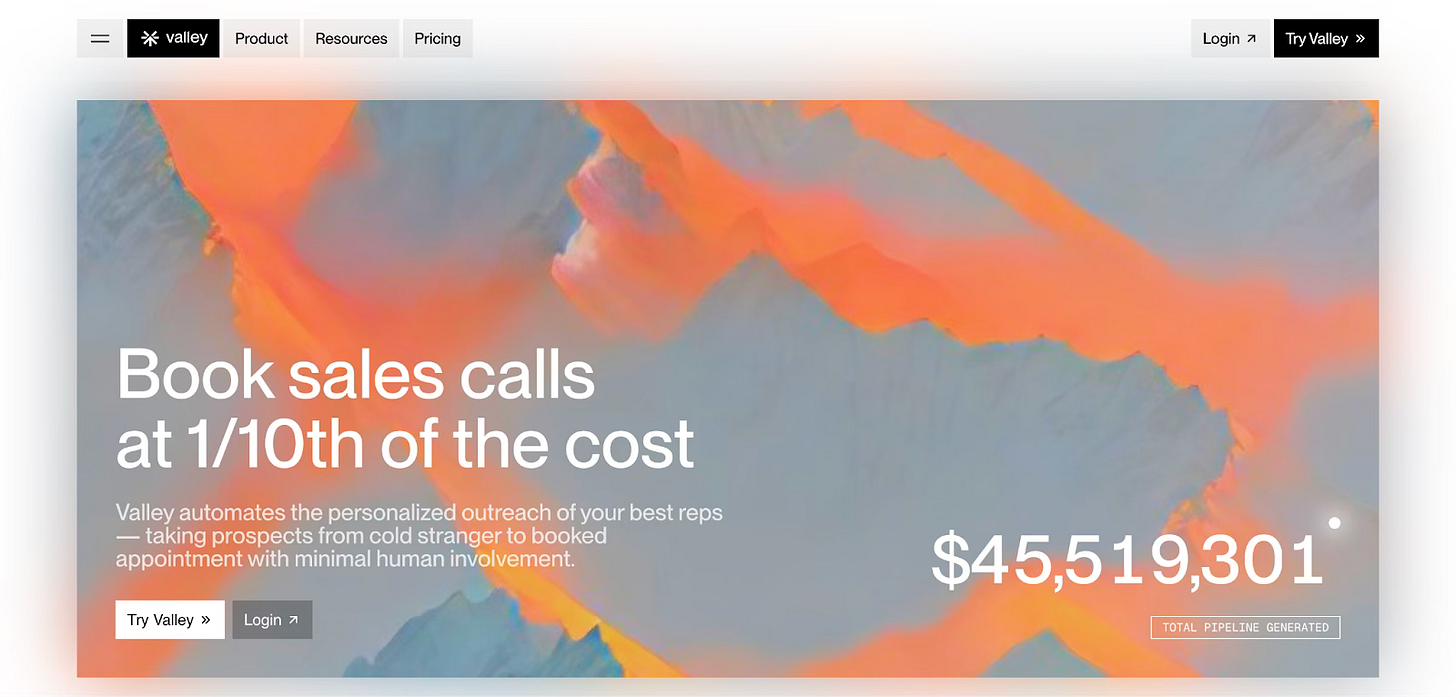This screenshot has height=697, width=1456.
Task: Click the 'Valley automates' description paragraph
Action: 419,536
